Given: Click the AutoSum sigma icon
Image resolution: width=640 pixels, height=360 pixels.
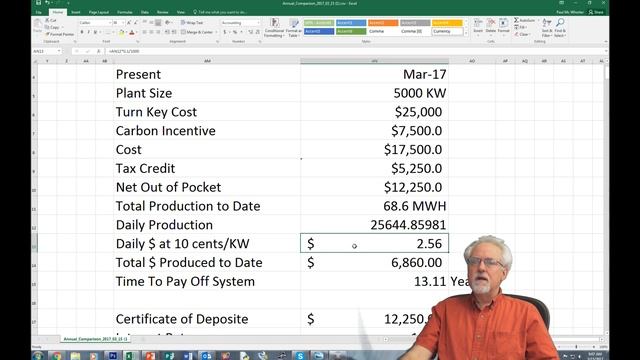Looking at the screenshot, I should 516,20.
